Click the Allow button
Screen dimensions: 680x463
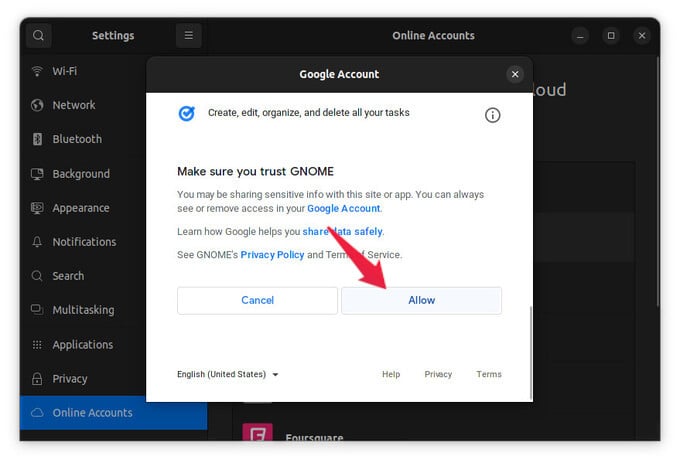pos(421,300)
